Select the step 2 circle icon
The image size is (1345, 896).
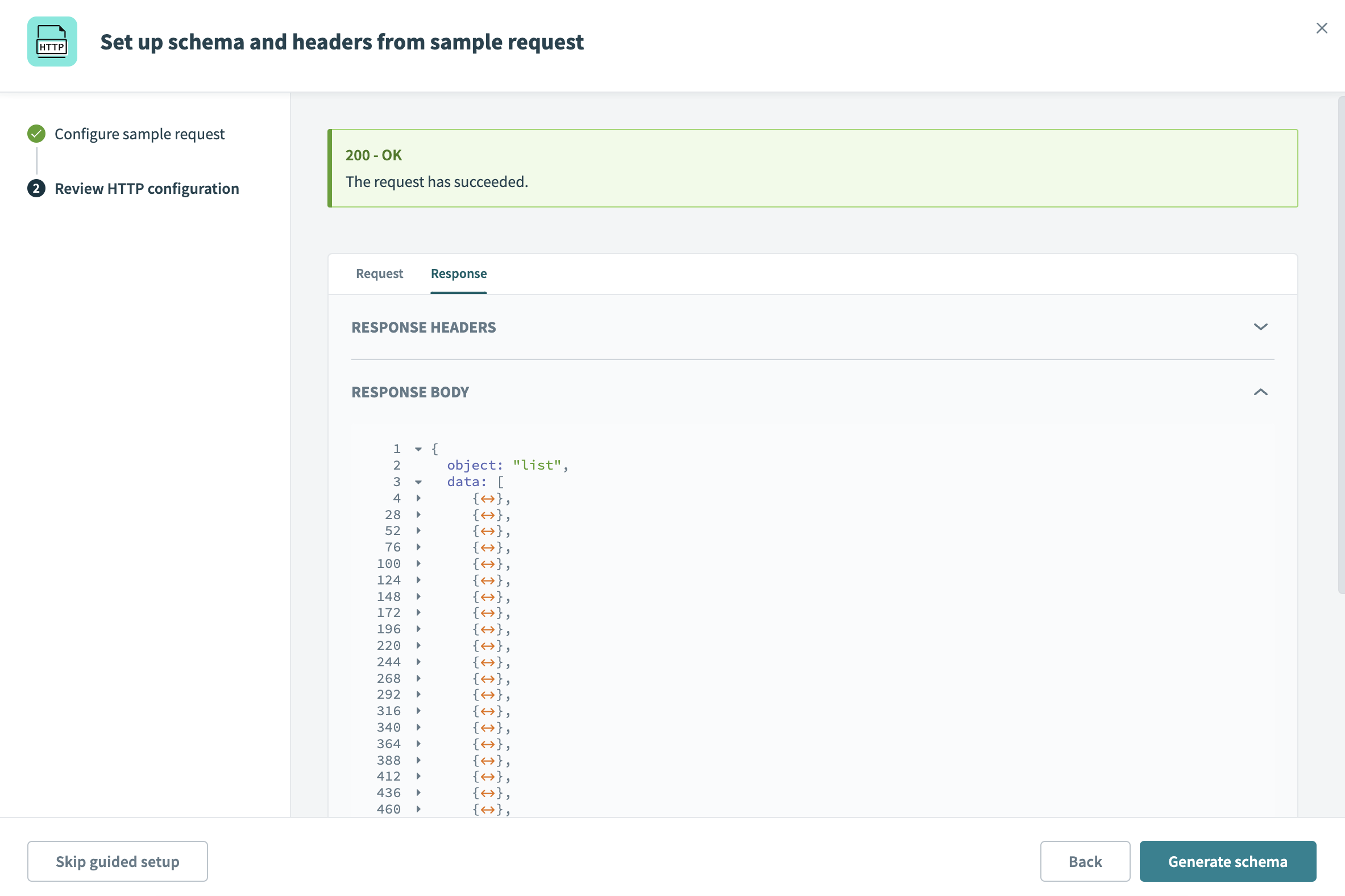(x=36, y=188)
